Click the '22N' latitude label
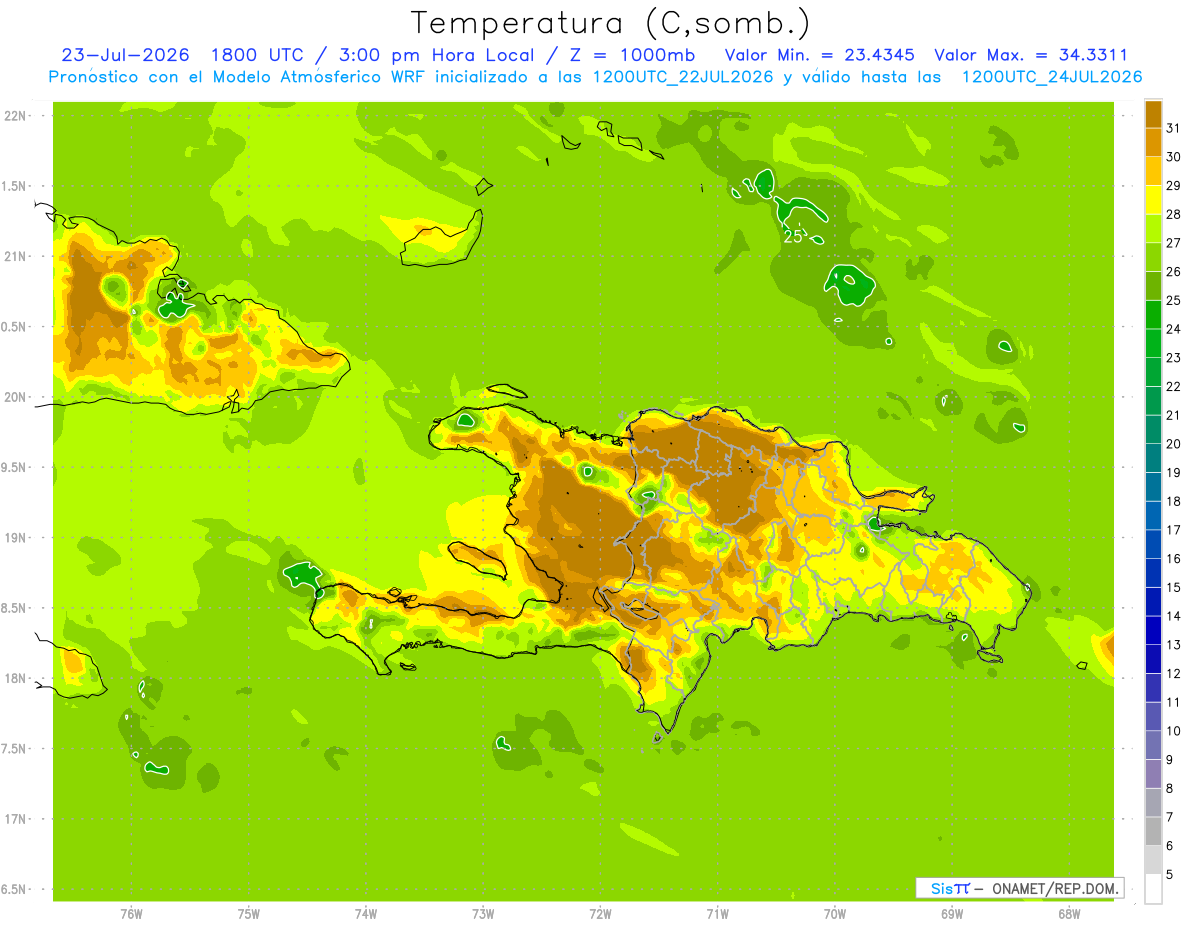 16,116
